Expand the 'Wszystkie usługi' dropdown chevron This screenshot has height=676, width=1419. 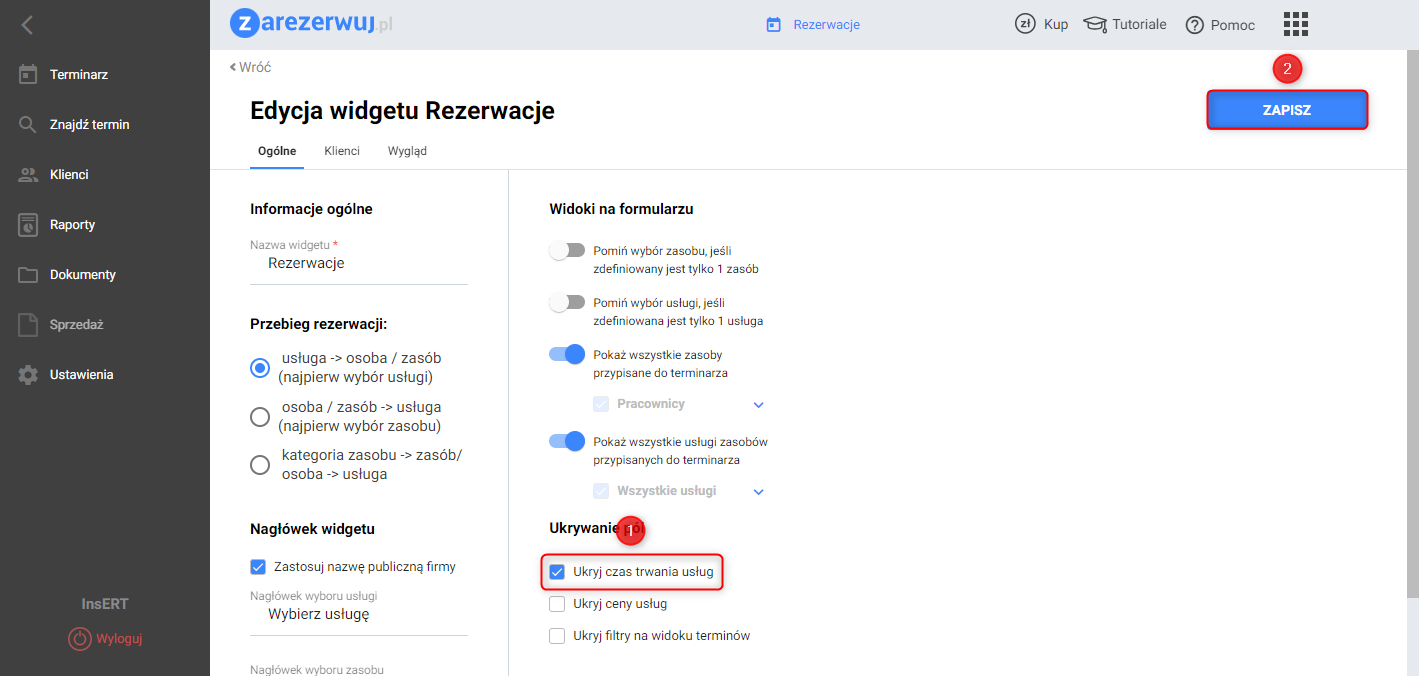tap(758, 492)
